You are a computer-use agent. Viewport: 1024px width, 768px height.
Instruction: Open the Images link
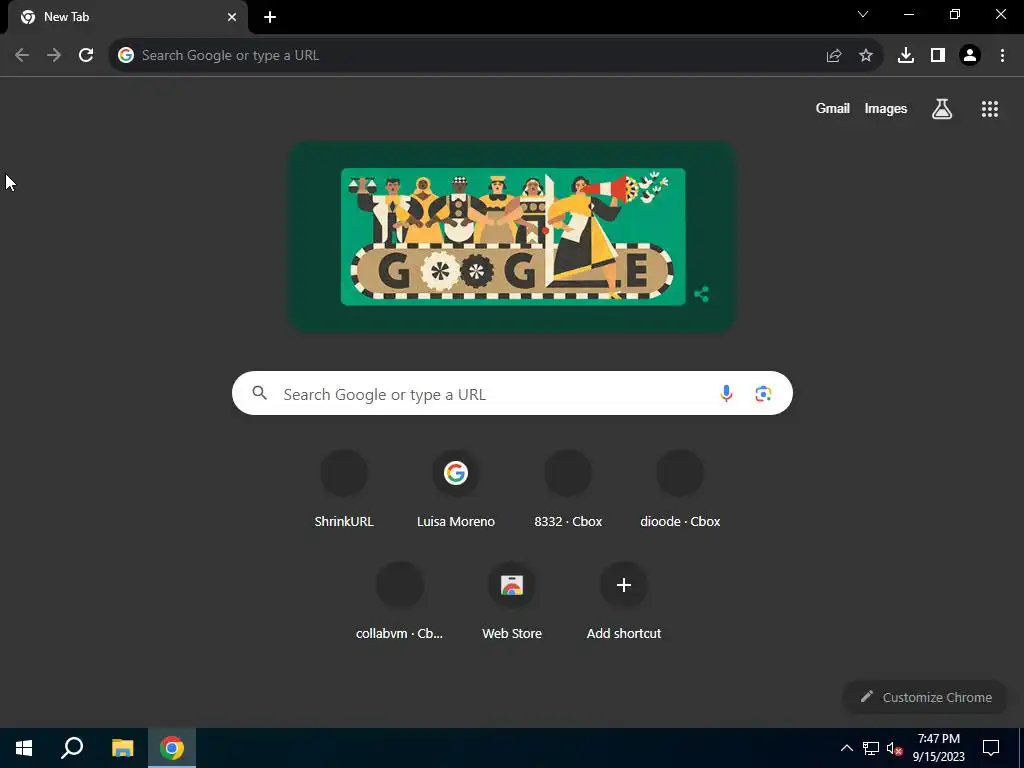(x=886, y=109)
